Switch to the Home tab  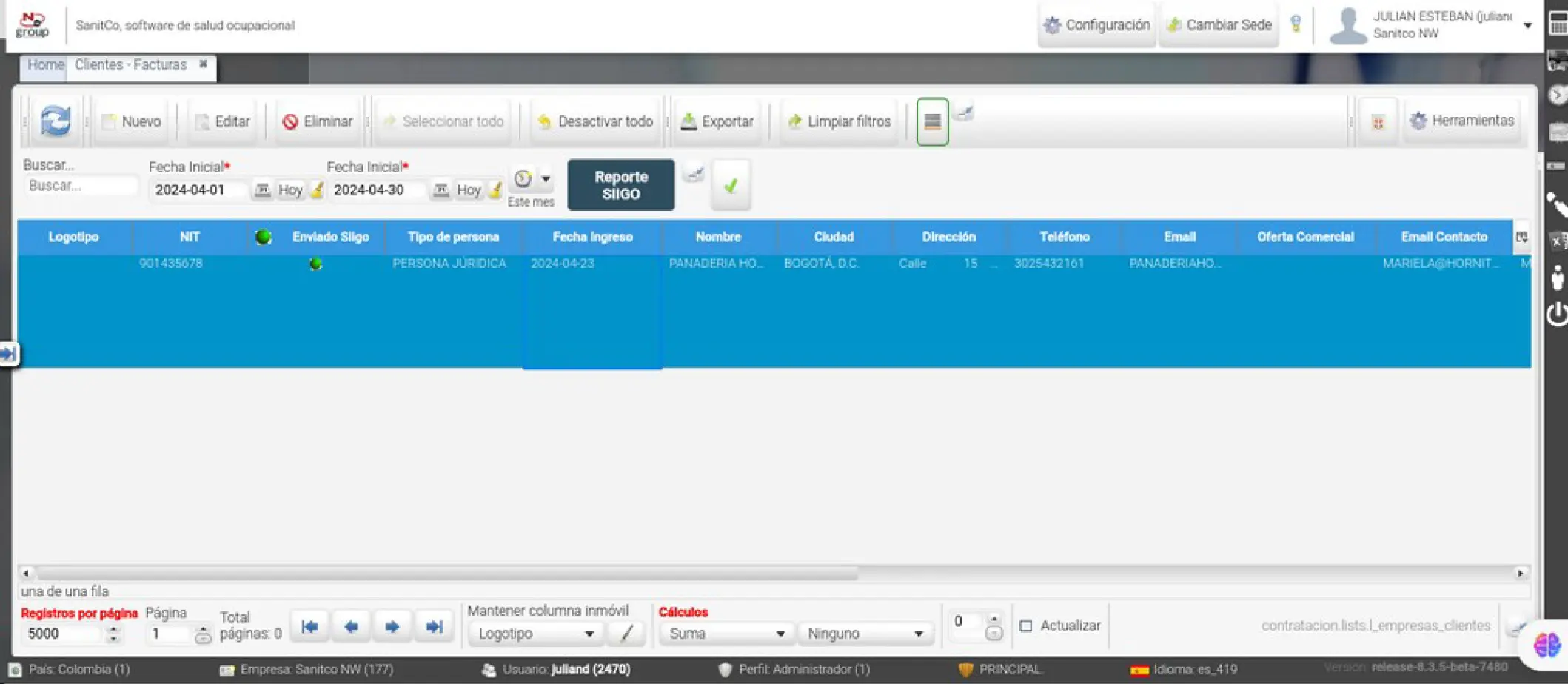pyautogui.click(x=45, y=65)
